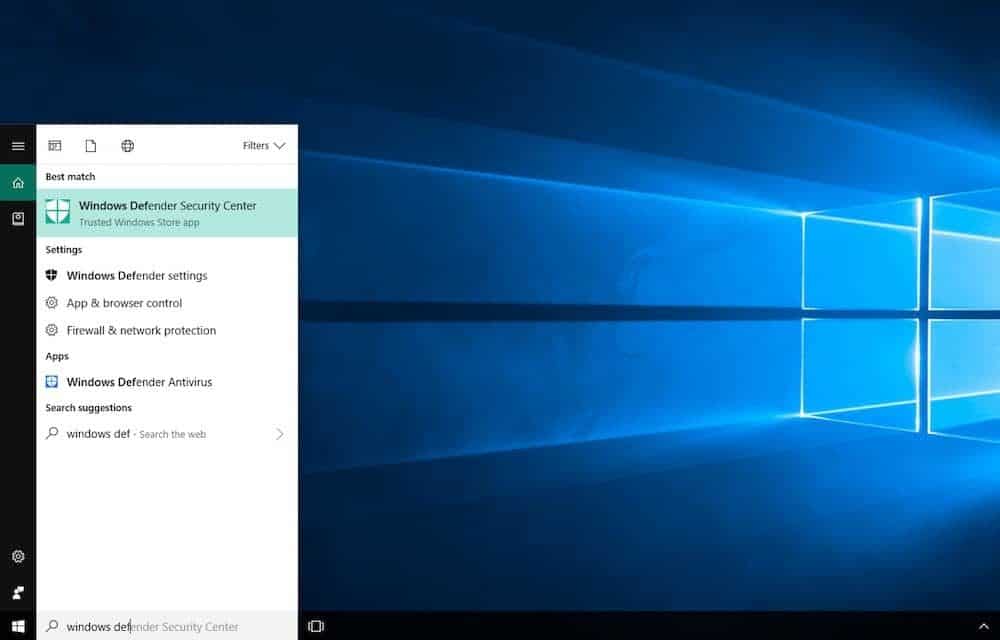The image size is (1000, 640).
Task: Expand the Filters dropdown
Action: pos(264,146)
